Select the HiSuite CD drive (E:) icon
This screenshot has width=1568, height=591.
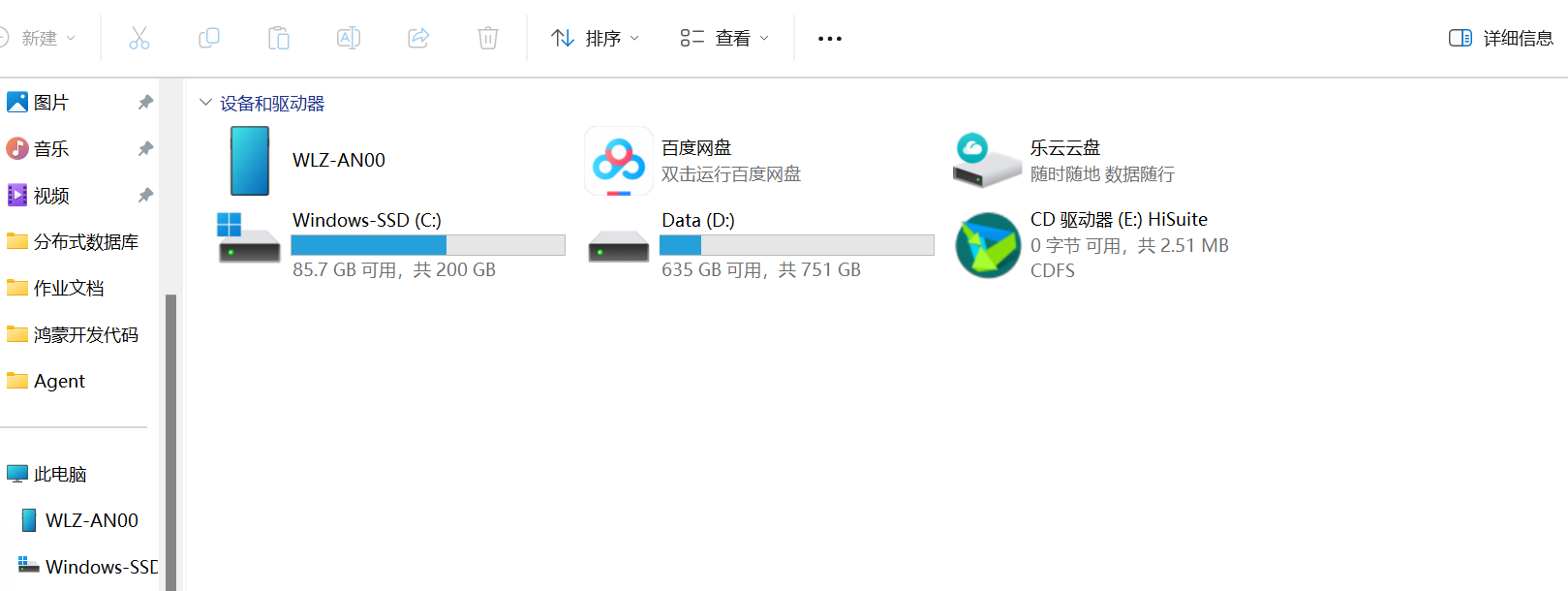[988, 245]
